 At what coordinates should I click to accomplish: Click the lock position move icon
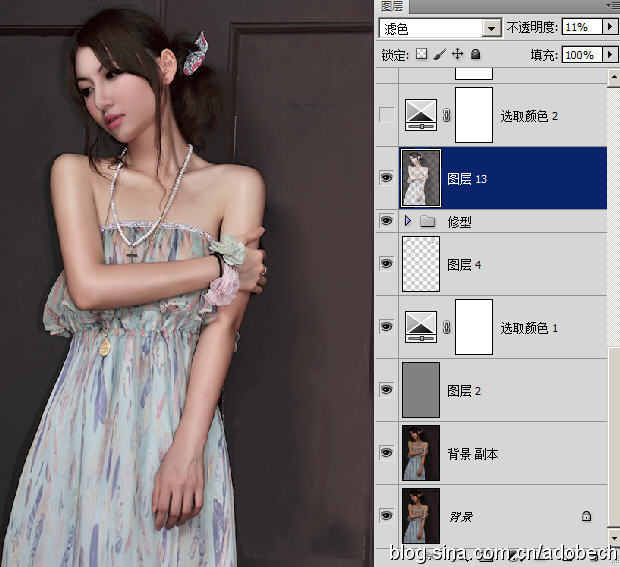click(457, 54)
